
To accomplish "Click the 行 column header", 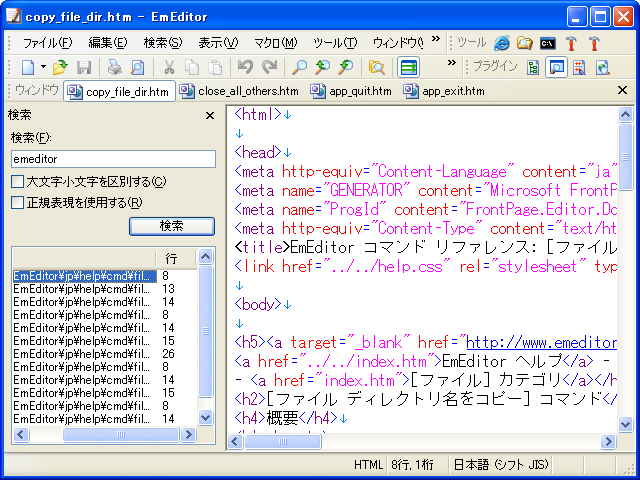I will (x=177, y=258).
